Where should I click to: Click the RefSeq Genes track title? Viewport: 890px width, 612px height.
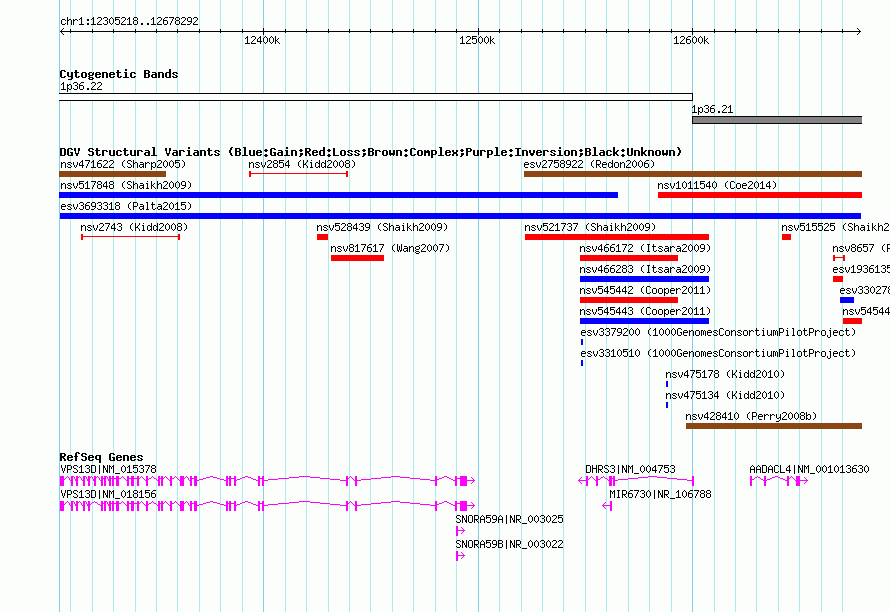101,457
